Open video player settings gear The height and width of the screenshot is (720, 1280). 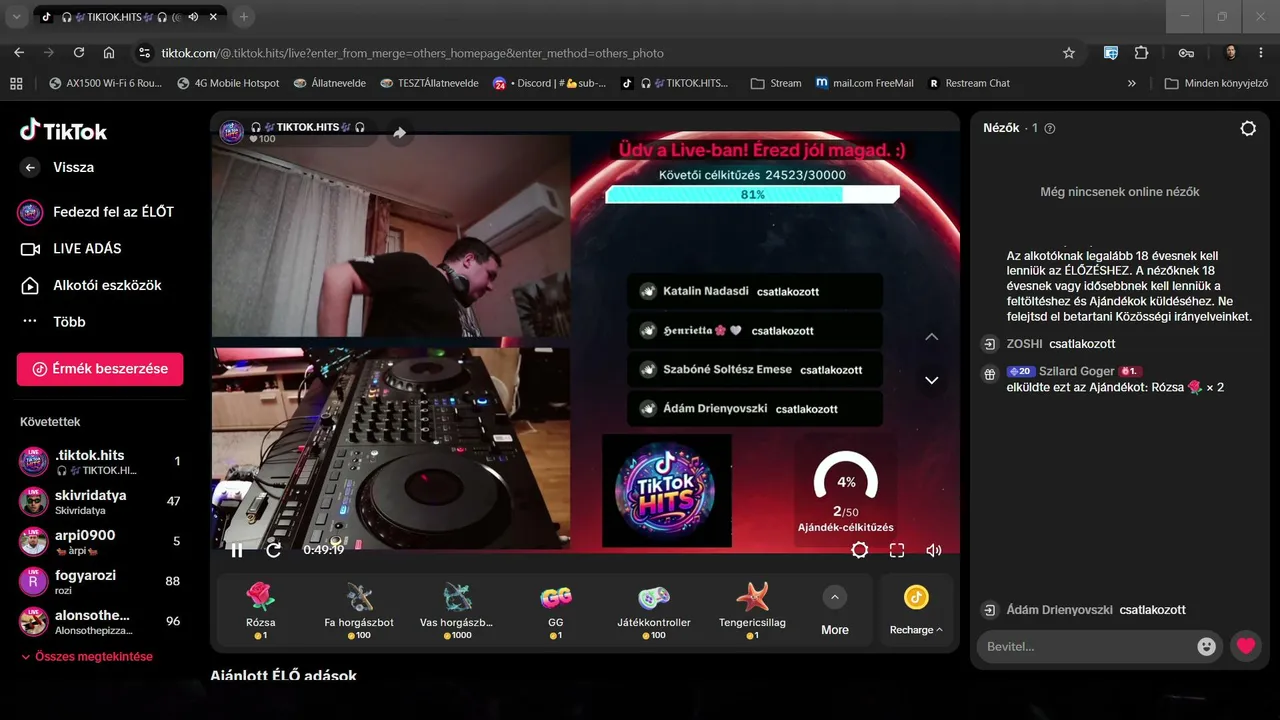tap(859, 550)
